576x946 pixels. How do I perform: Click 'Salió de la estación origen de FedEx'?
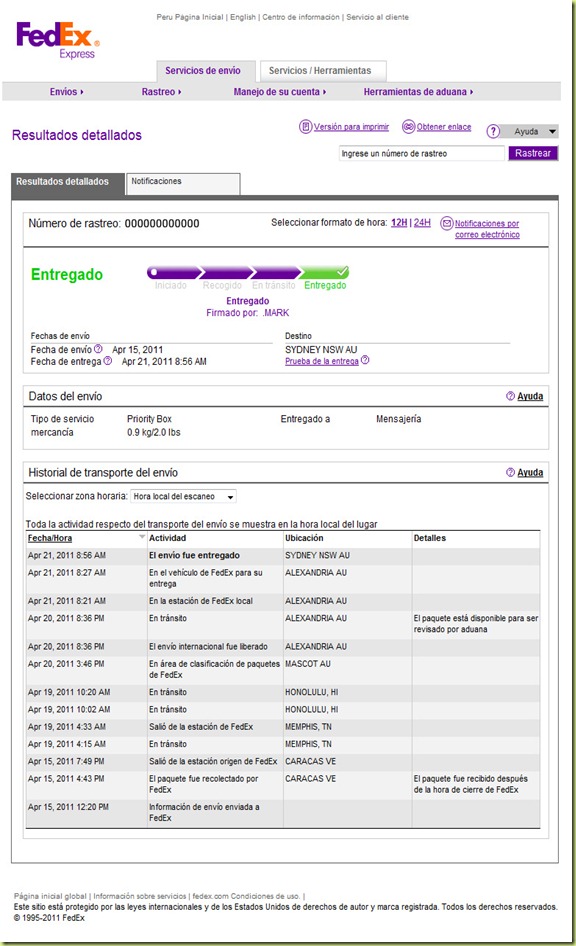213,761
